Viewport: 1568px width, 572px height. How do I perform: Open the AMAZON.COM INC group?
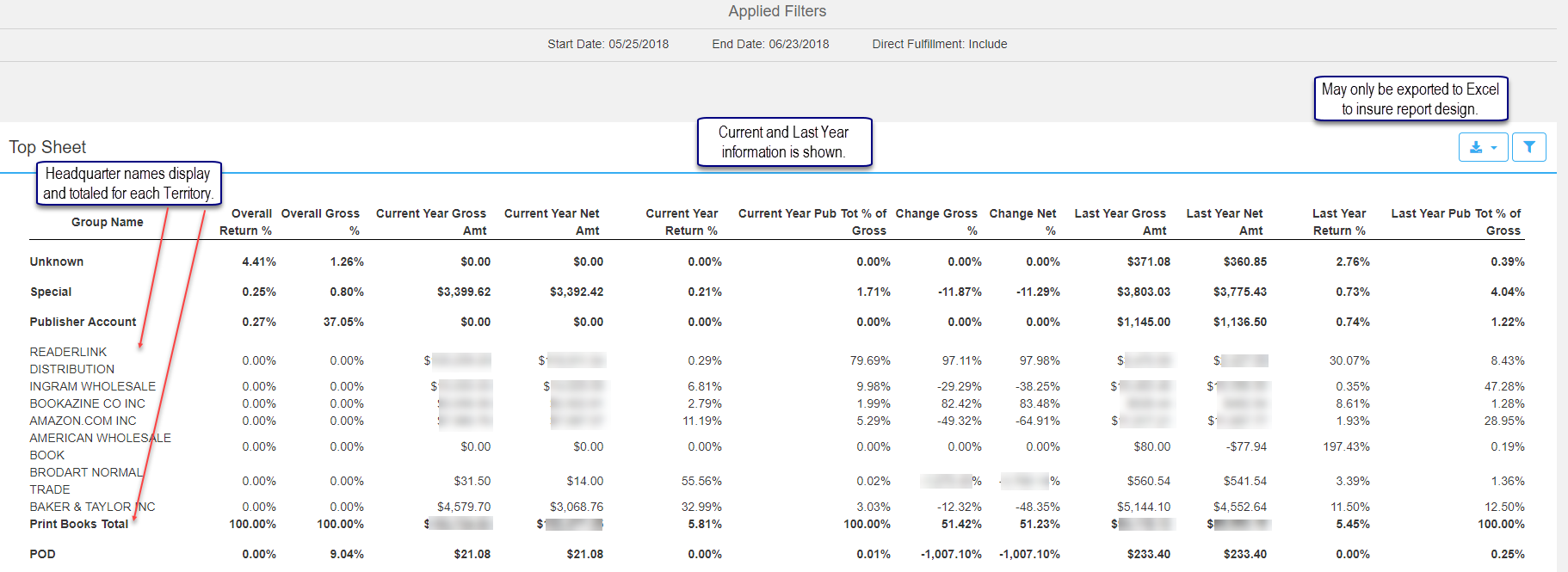coord(83,421)
